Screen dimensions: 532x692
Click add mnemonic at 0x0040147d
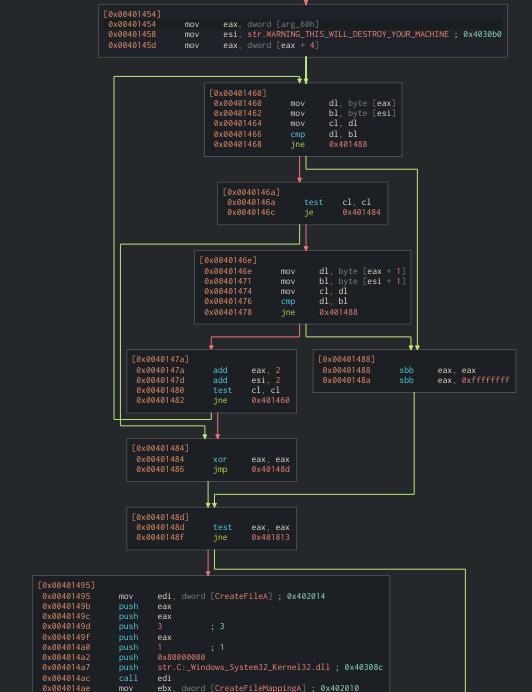pos(220,380)
